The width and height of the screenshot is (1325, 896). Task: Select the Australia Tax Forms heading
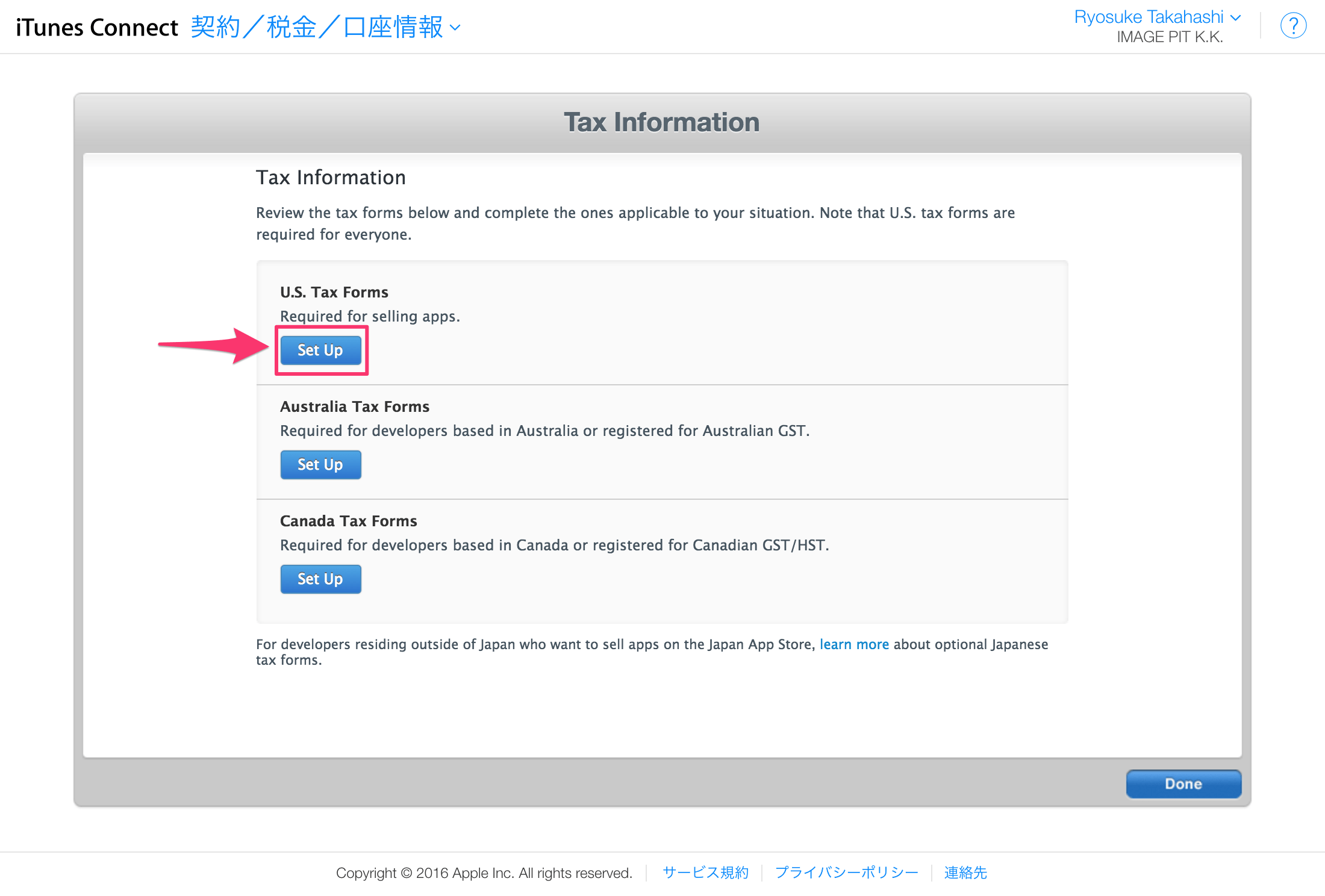pos(355,406)
